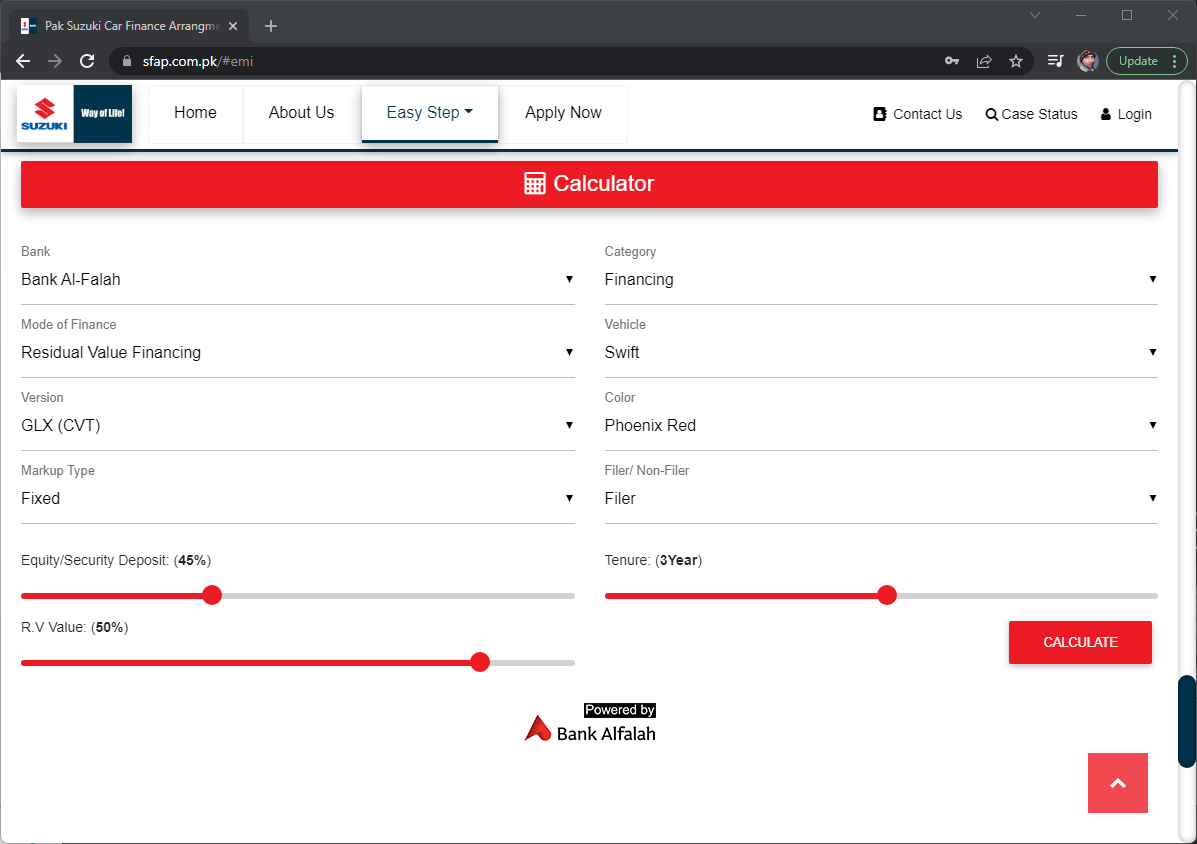Image resolution: width=1197 pixels, height=844 pixels.
Task: Go forward to the next page
Action: tap(55, 61)
